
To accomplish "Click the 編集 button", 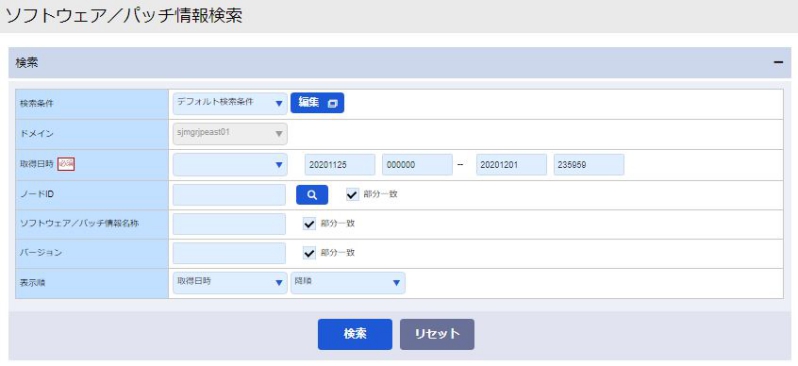I will (x=317, y=103).
